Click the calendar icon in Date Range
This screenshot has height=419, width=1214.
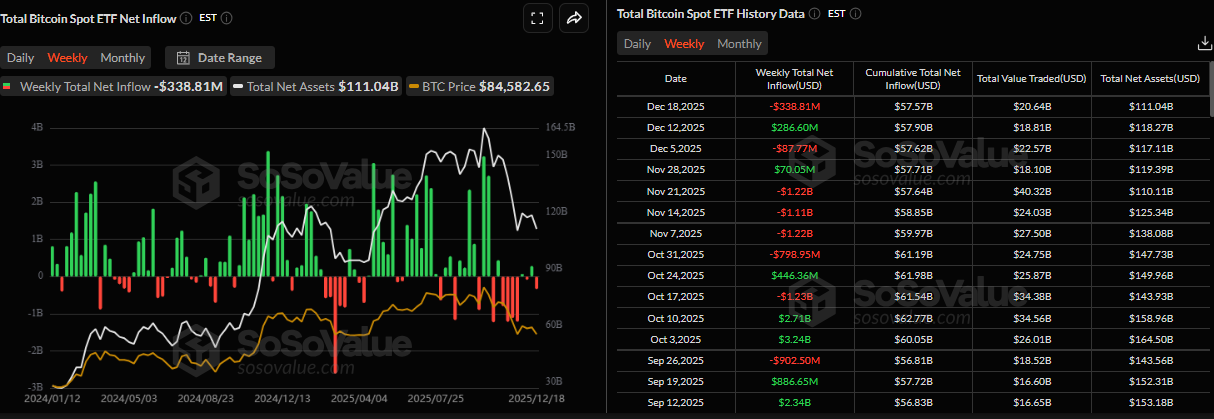click(x=184, y=58)
